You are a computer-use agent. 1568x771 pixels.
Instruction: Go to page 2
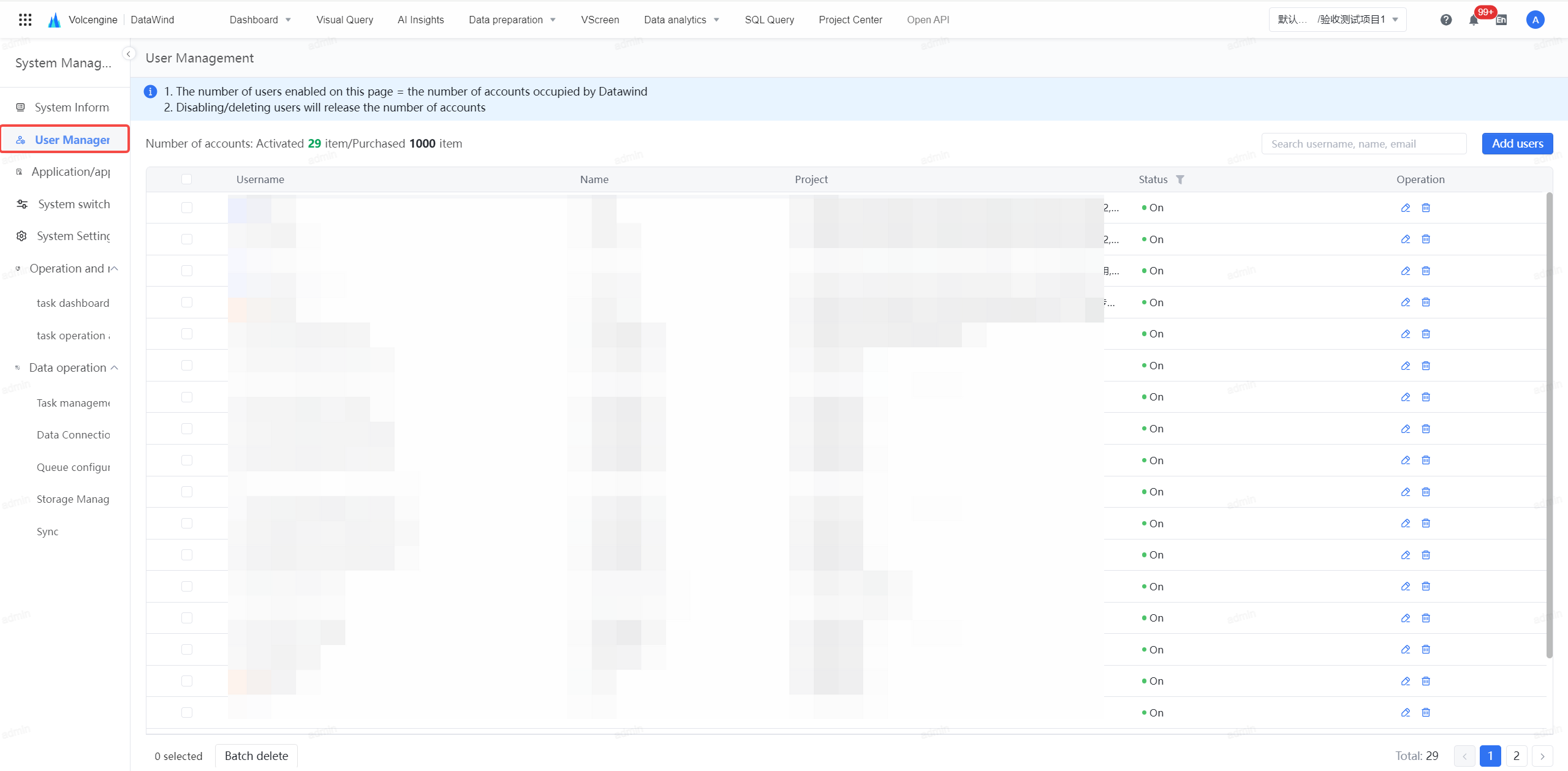pos(1517,756)
